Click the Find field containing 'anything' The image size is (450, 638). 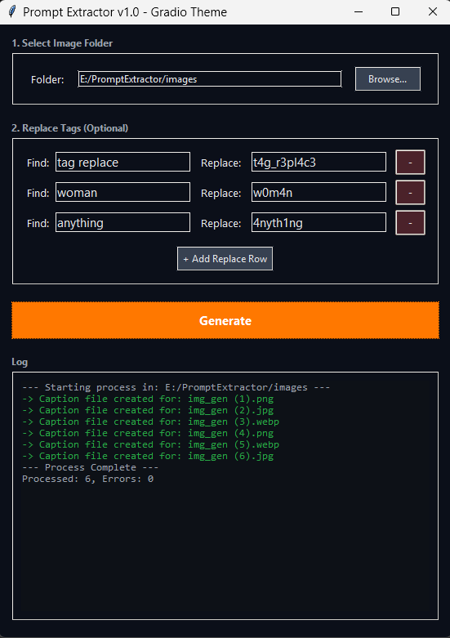click(x=122, y=223)
